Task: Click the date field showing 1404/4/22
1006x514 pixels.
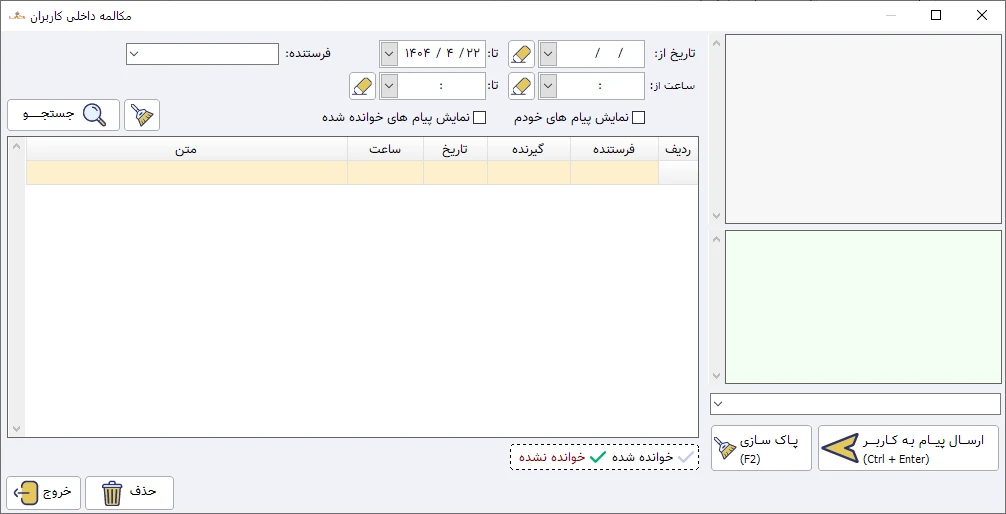Action: tap(441, 54)
